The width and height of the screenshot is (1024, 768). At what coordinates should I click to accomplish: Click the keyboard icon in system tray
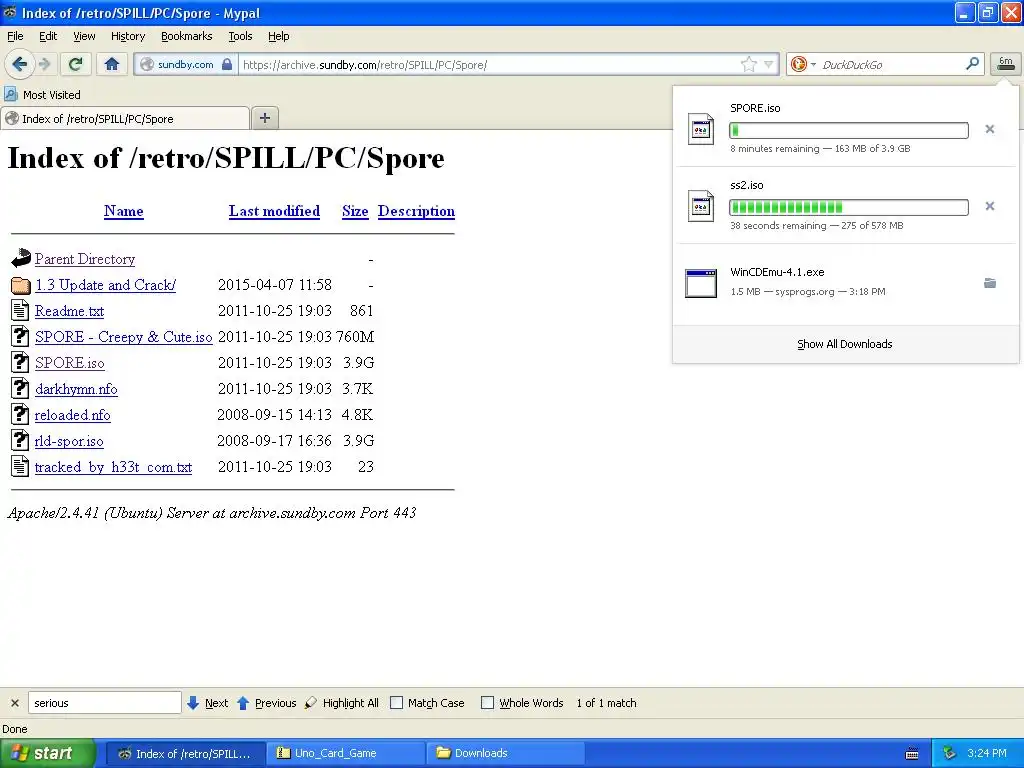pos(912,754)
